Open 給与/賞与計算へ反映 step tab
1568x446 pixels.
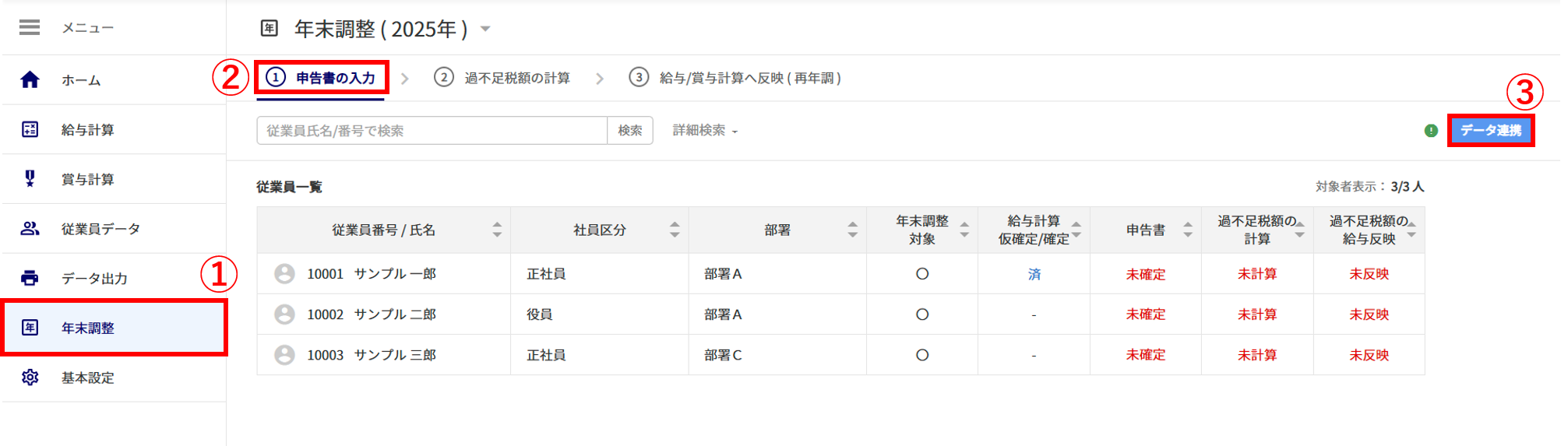click(735, 78)
